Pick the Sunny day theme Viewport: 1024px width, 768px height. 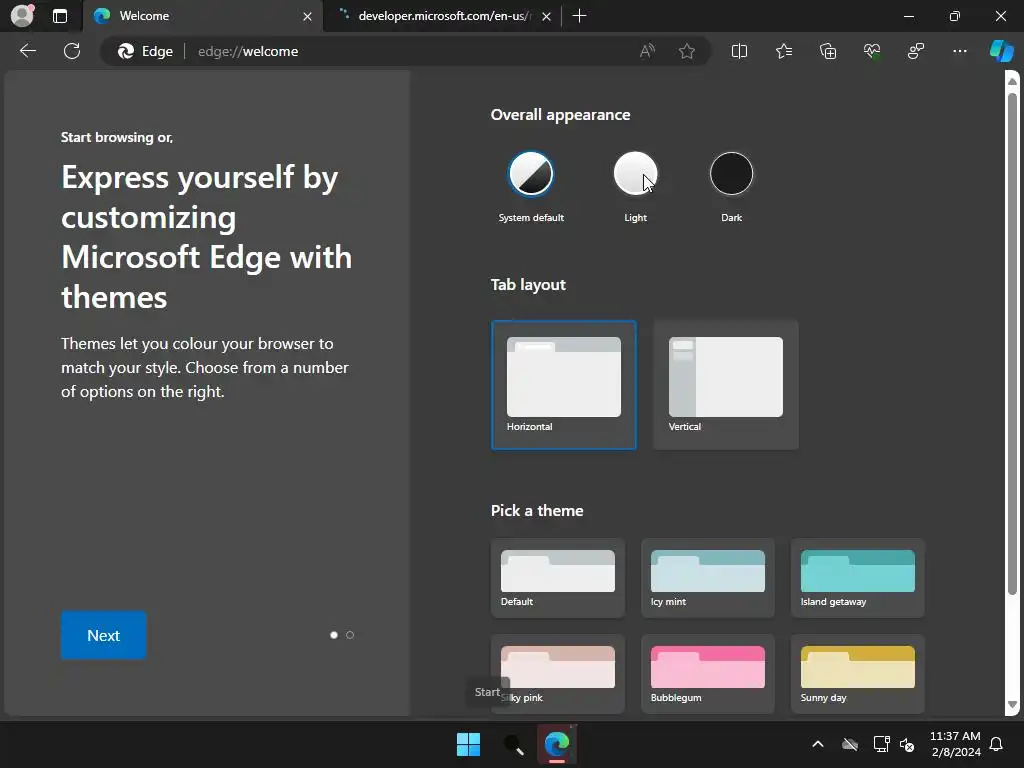coord(857,674)
